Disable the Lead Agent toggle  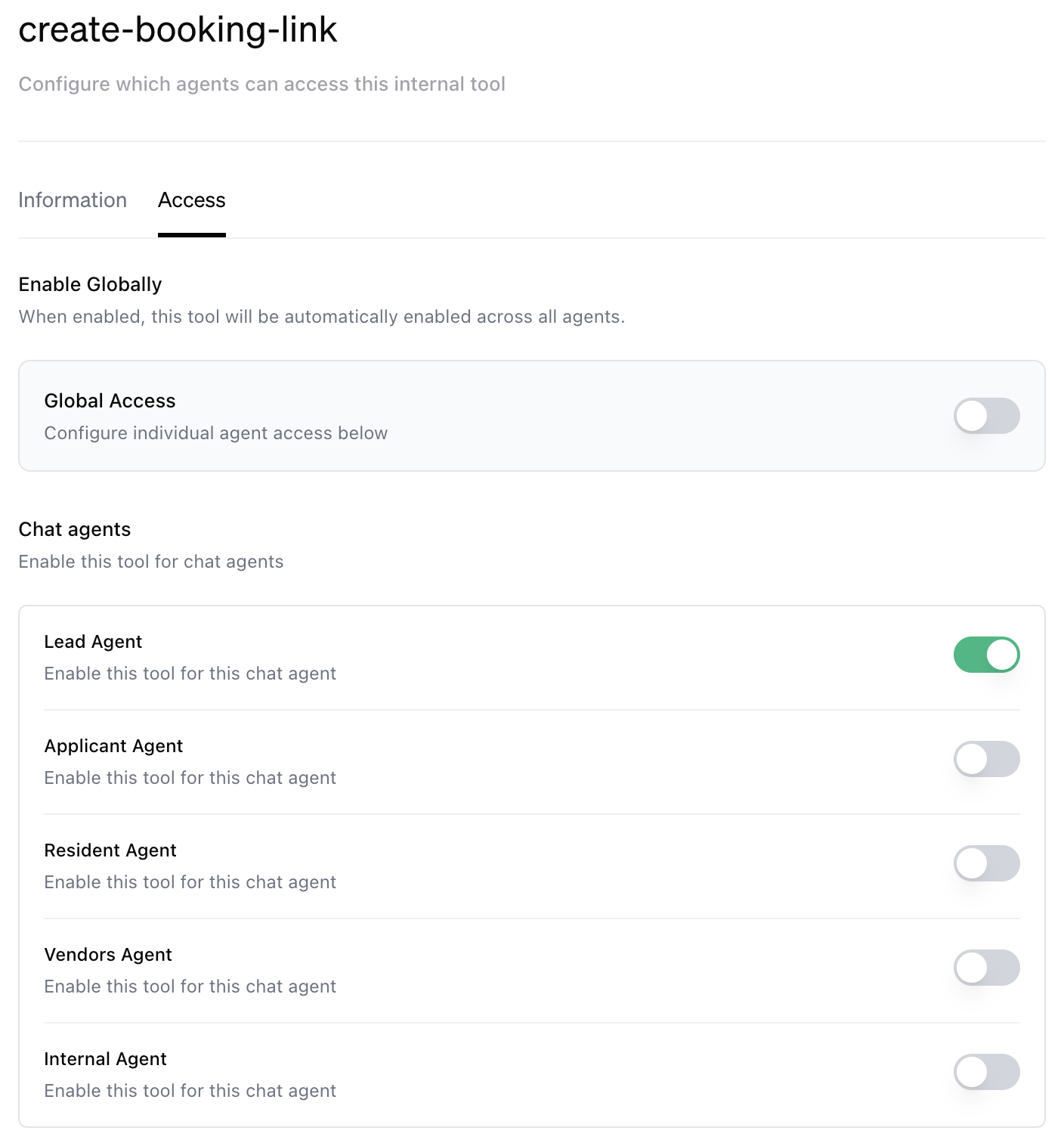click(986, 655)
